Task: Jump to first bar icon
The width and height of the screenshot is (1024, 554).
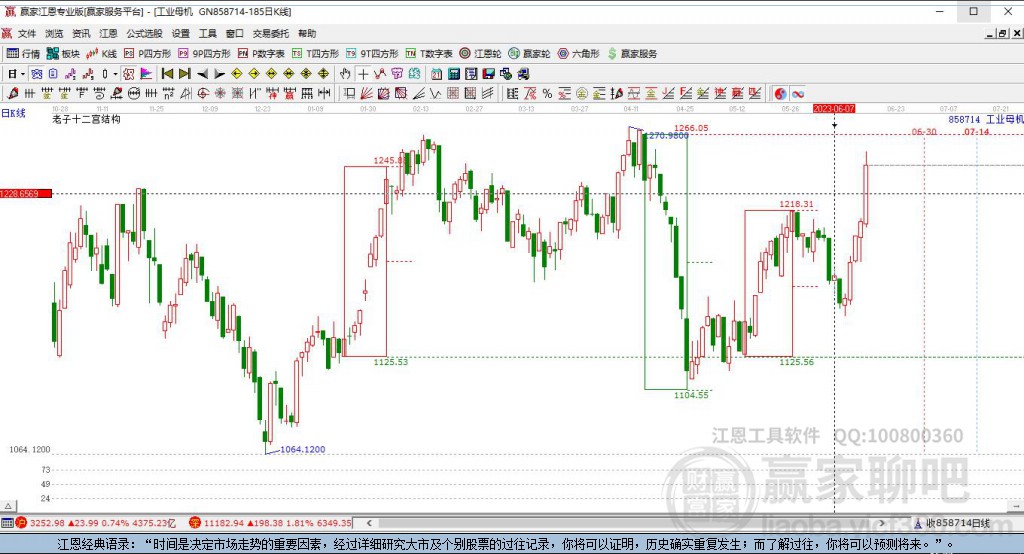Action: coord(167,74)
